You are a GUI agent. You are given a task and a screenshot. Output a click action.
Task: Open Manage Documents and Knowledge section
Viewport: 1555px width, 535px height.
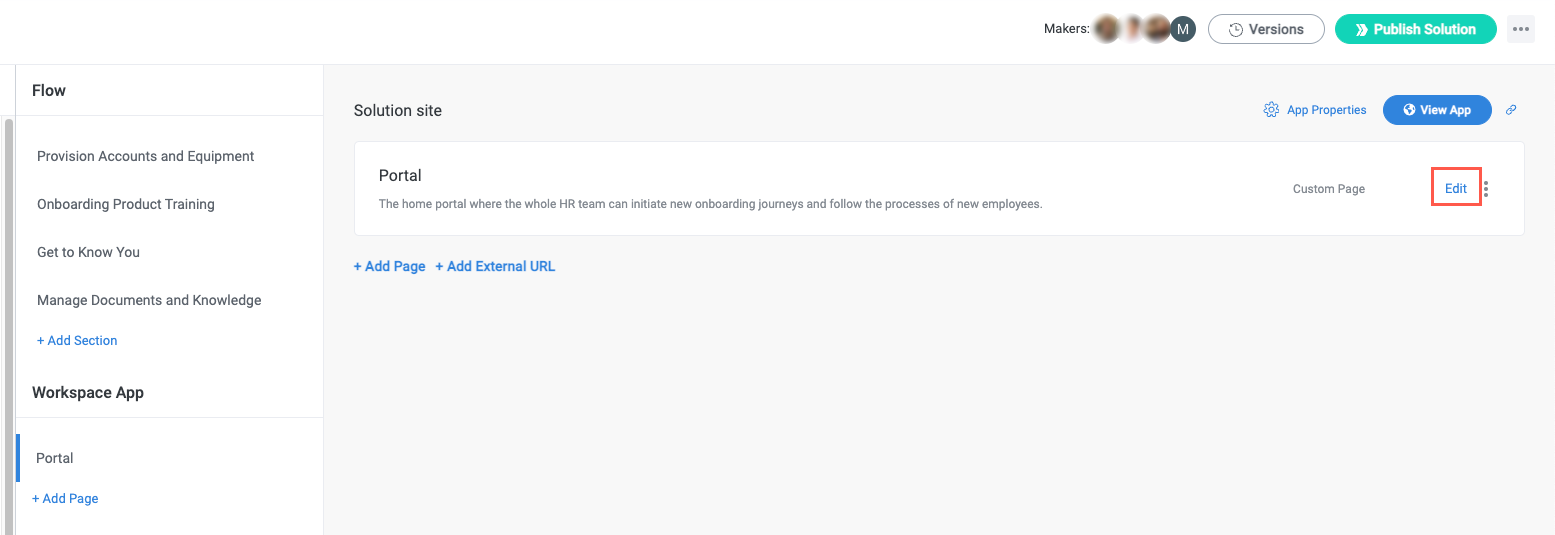pos(149,300)
